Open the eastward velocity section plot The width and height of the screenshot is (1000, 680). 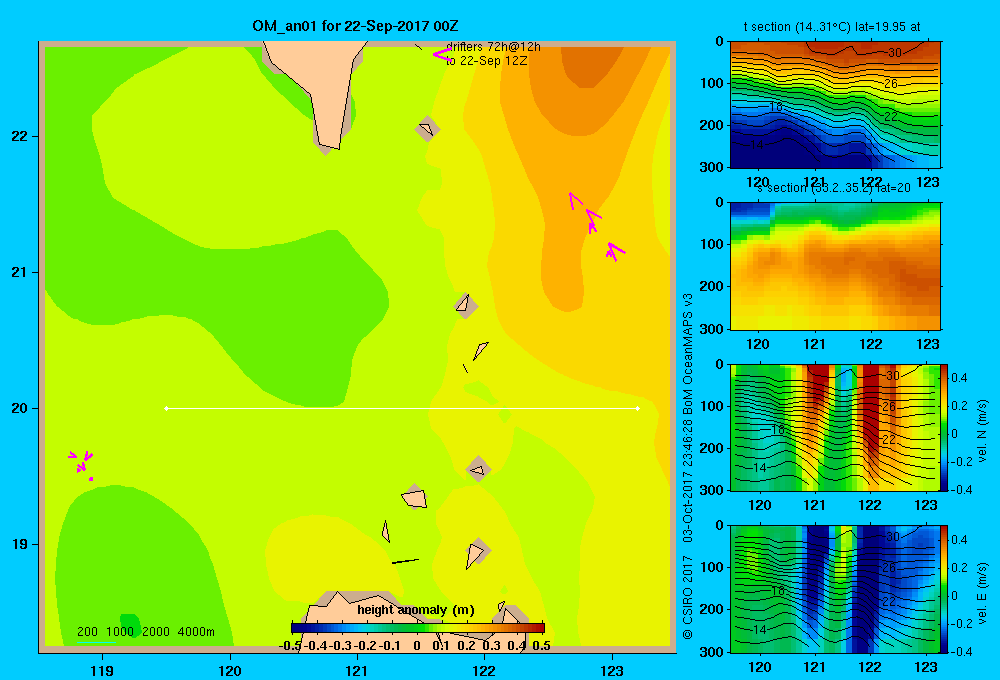click(835, 589)
